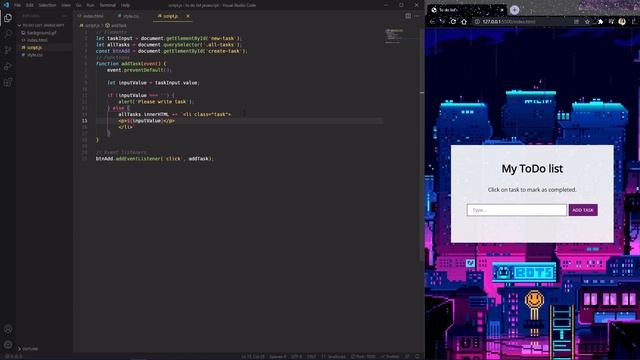Image resolution: width=640 pixels, height=360 pixels.
Task: Open the View menu
Action: click(66, 5)
